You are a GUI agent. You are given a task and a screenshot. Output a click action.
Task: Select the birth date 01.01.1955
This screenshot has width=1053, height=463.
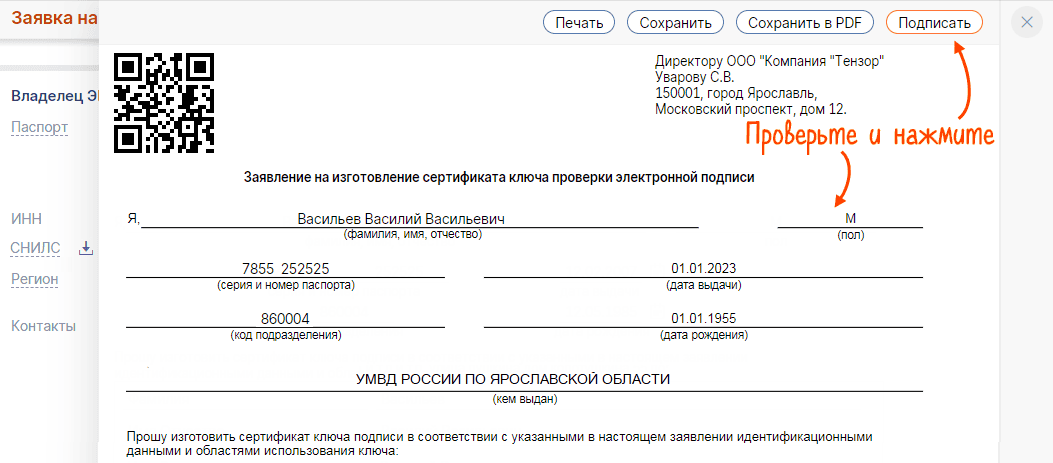702,318
